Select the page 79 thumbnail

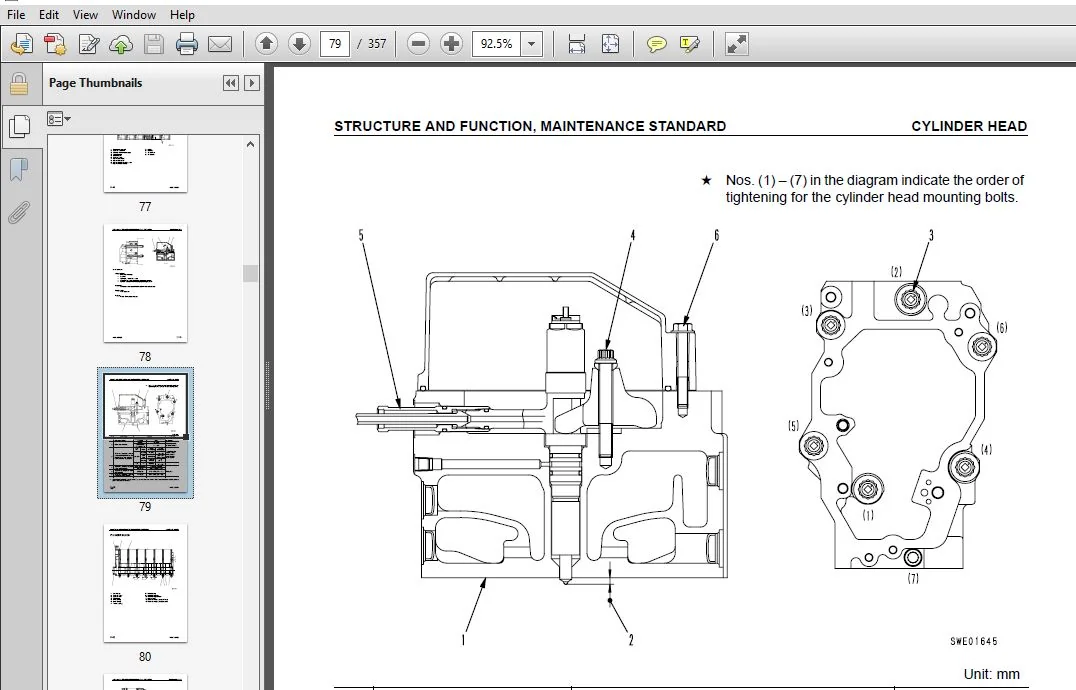tap(145, 433)
